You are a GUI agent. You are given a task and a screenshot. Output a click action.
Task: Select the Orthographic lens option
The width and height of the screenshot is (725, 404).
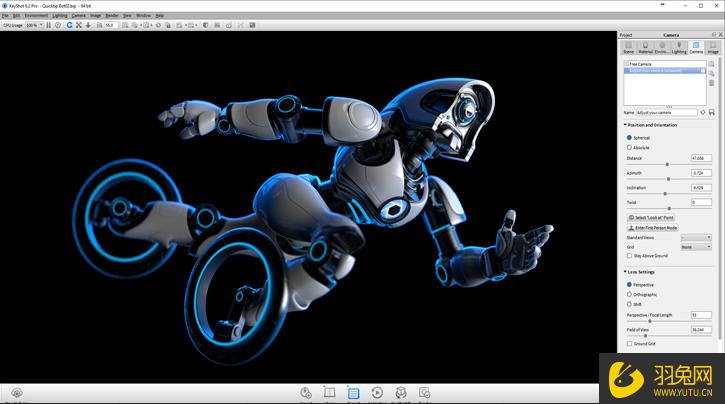[x=629, y=294]
